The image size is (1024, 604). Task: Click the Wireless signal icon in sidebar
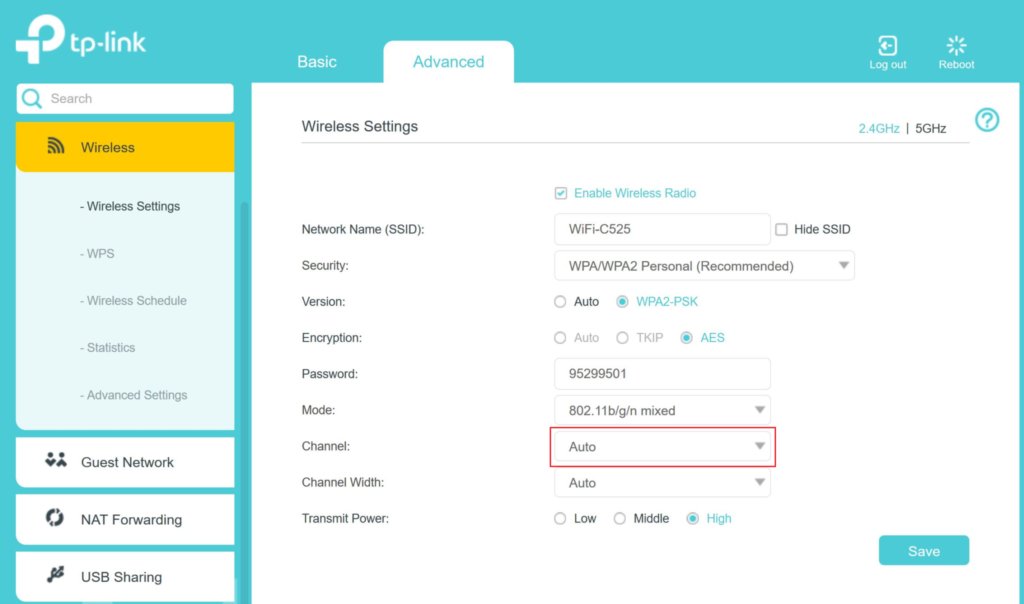(56, 147)
